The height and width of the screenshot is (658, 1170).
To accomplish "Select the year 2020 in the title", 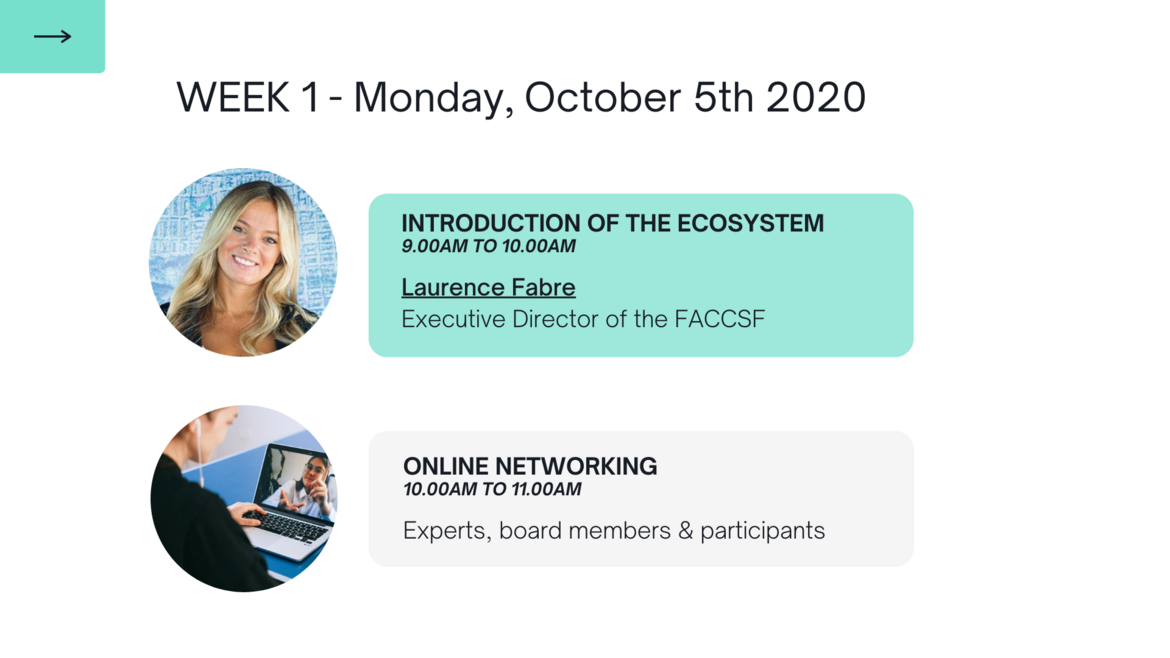I will [816, 98].
